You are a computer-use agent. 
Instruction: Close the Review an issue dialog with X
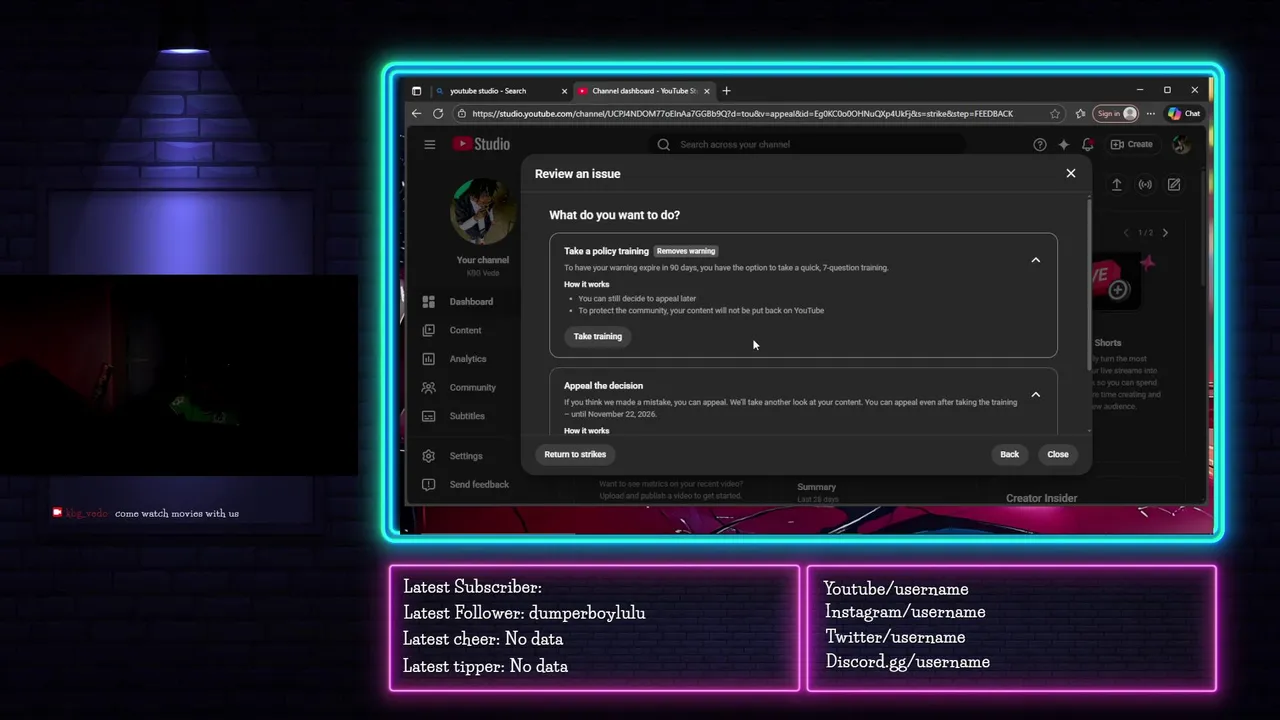(1071, 173)
